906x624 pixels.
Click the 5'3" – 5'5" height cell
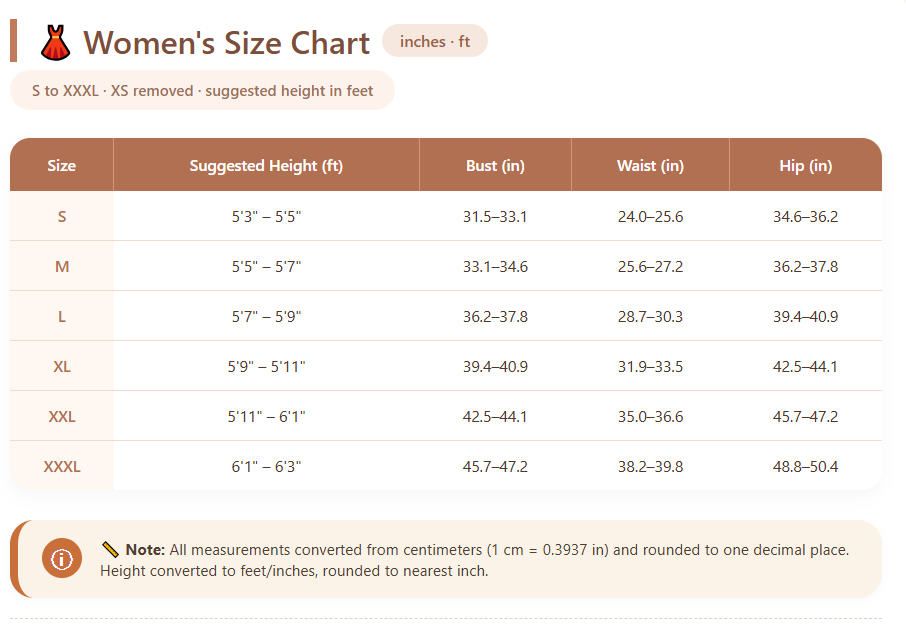[266, 217]
